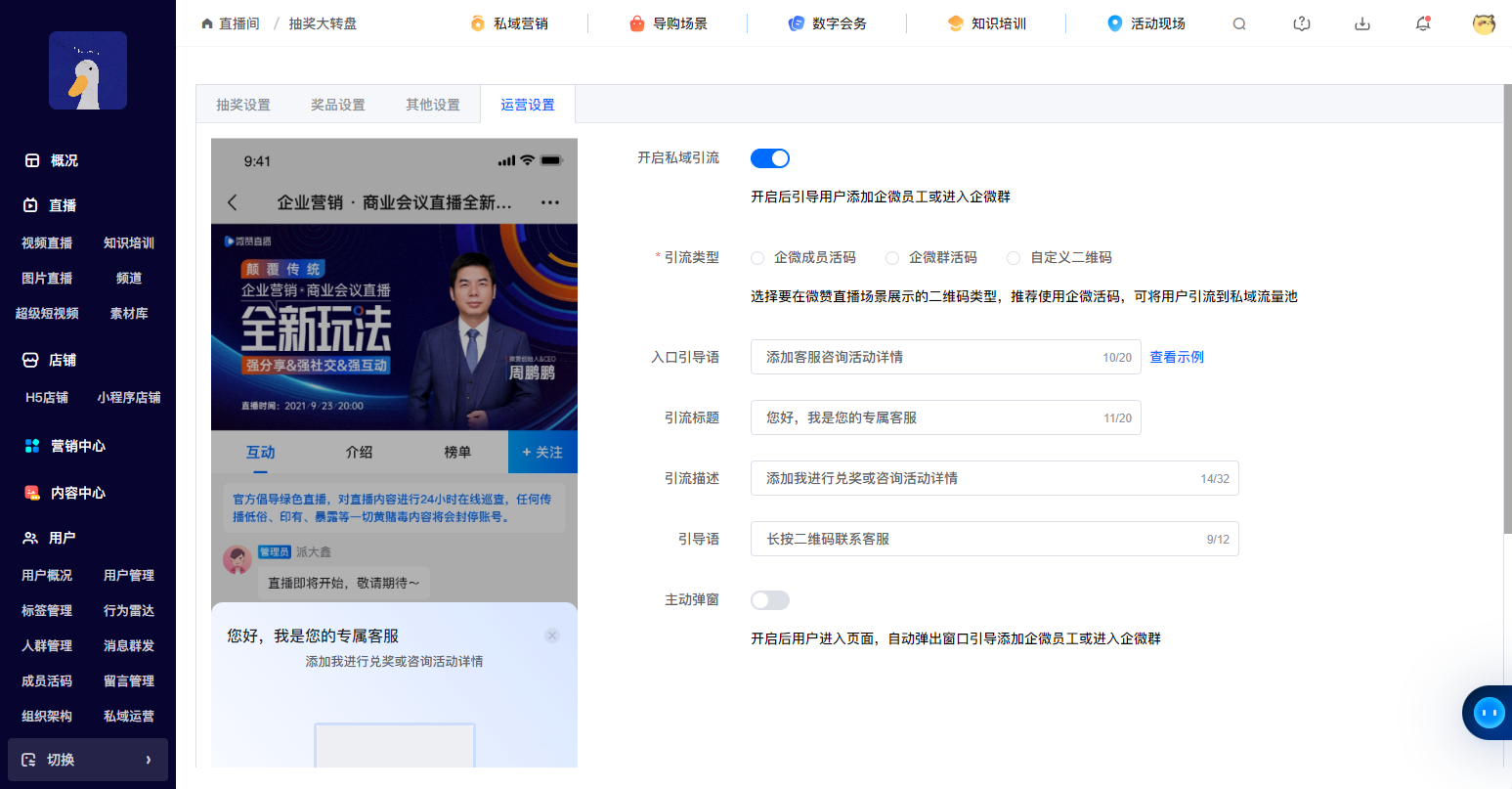Open the 数字会务 top navigation menu

(x=828, y=23)
